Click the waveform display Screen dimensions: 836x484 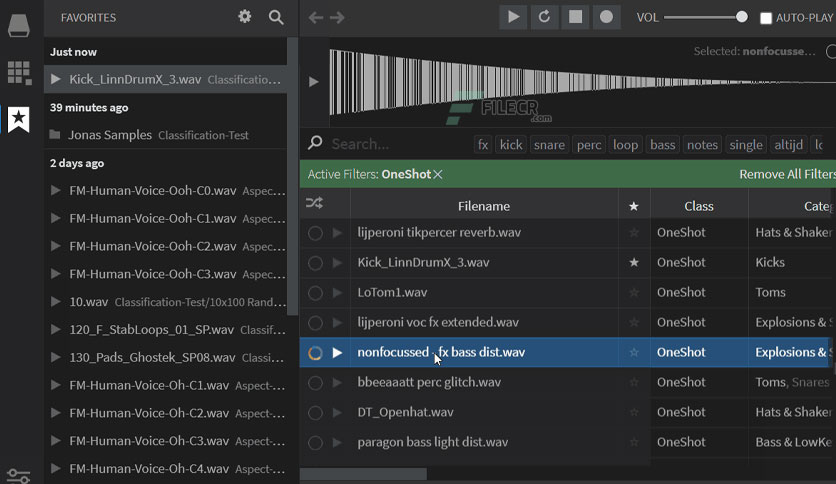coord(582,82)
